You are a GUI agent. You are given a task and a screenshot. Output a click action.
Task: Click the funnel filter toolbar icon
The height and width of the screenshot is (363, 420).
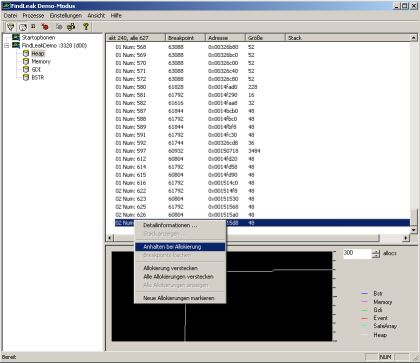pos(10,27)
